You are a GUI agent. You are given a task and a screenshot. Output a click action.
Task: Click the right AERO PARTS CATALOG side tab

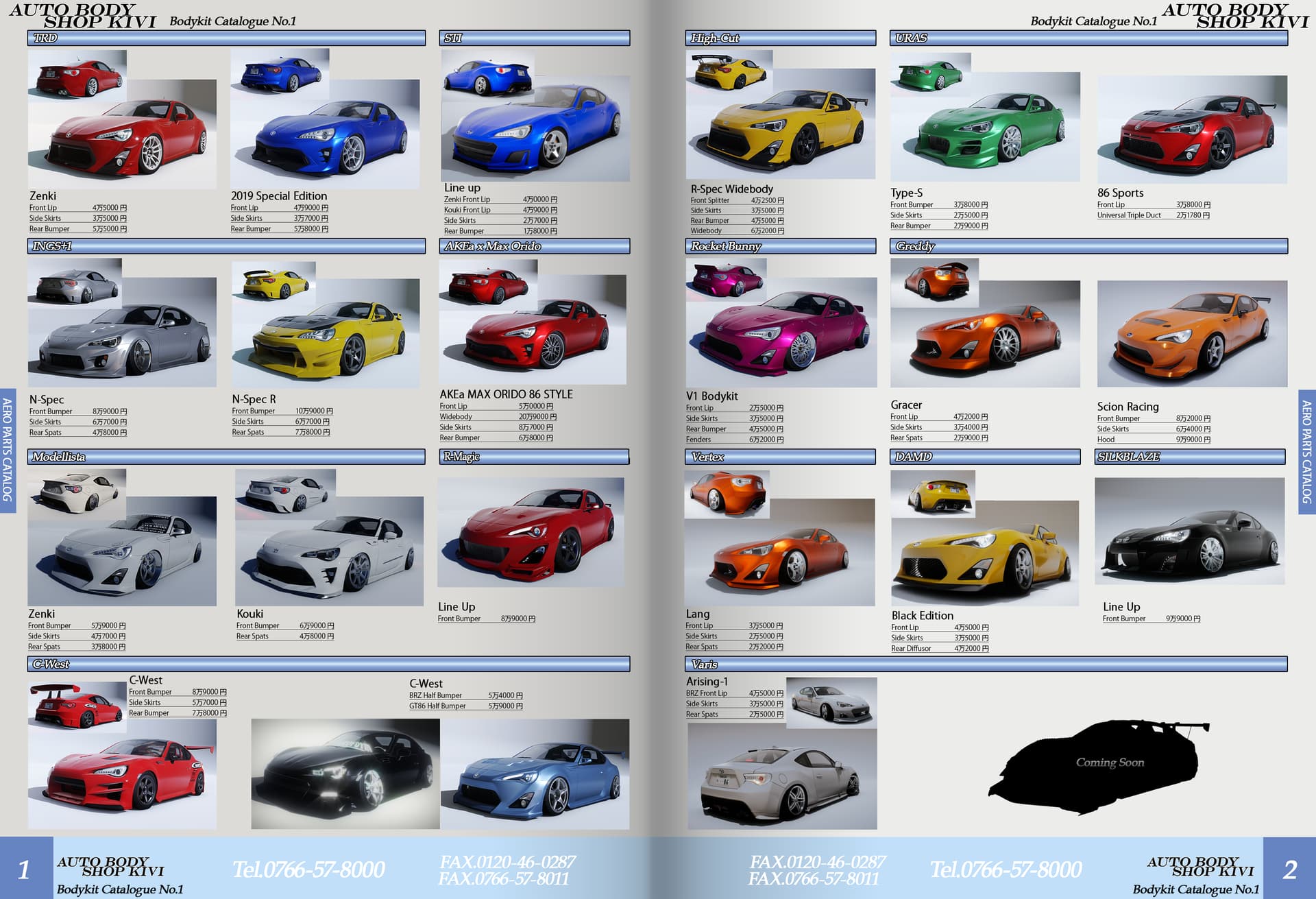(x=1307, y=451)
